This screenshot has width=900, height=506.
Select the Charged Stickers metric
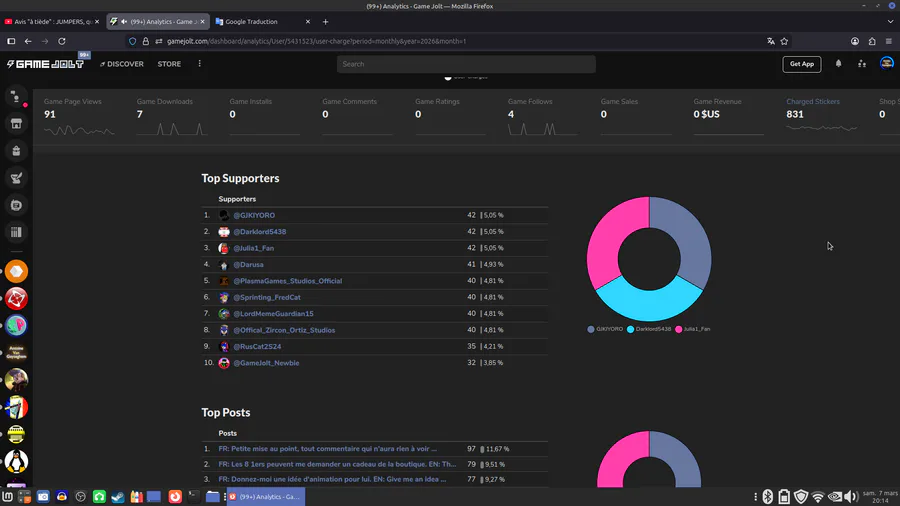(x=821, y=118)
